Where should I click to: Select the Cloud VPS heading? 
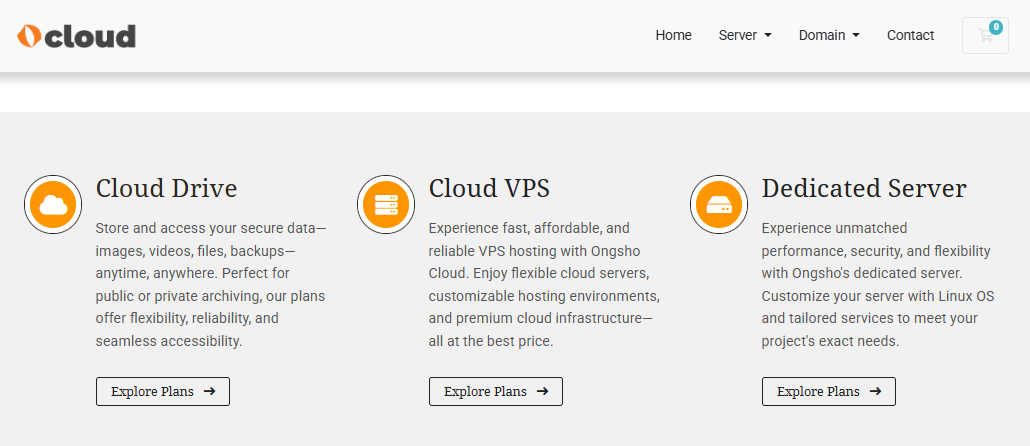pyautogui.click(x=489, y=188)
